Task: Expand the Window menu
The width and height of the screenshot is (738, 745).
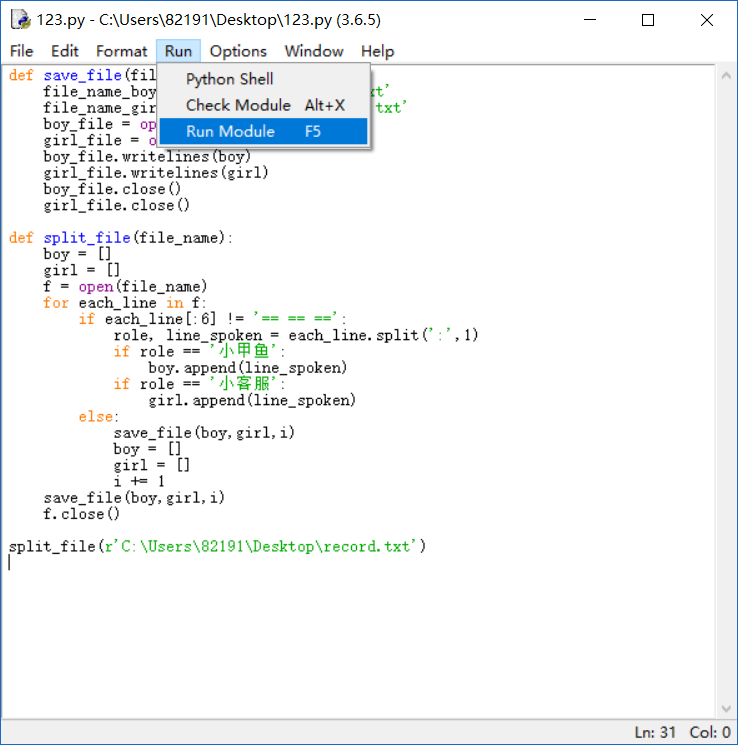Action: 313,51
